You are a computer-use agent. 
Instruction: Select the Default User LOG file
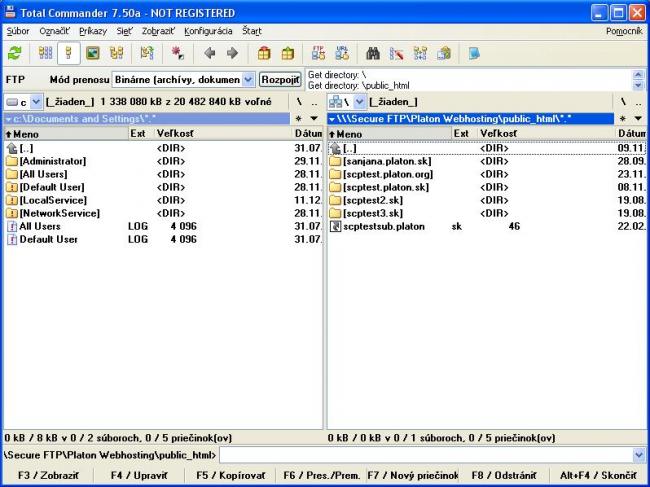point(49,240)
